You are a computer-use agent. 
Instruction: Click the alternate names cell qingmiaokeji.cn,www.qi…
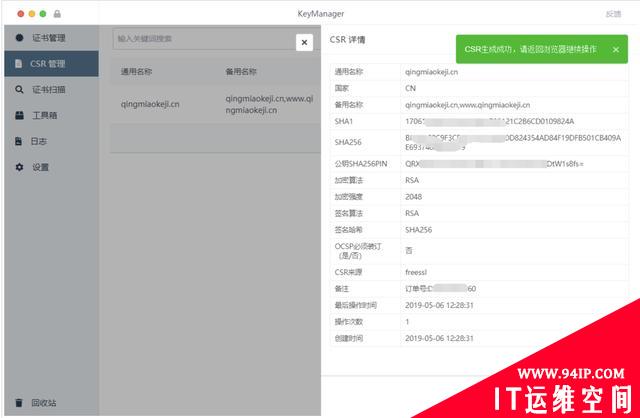269,104
